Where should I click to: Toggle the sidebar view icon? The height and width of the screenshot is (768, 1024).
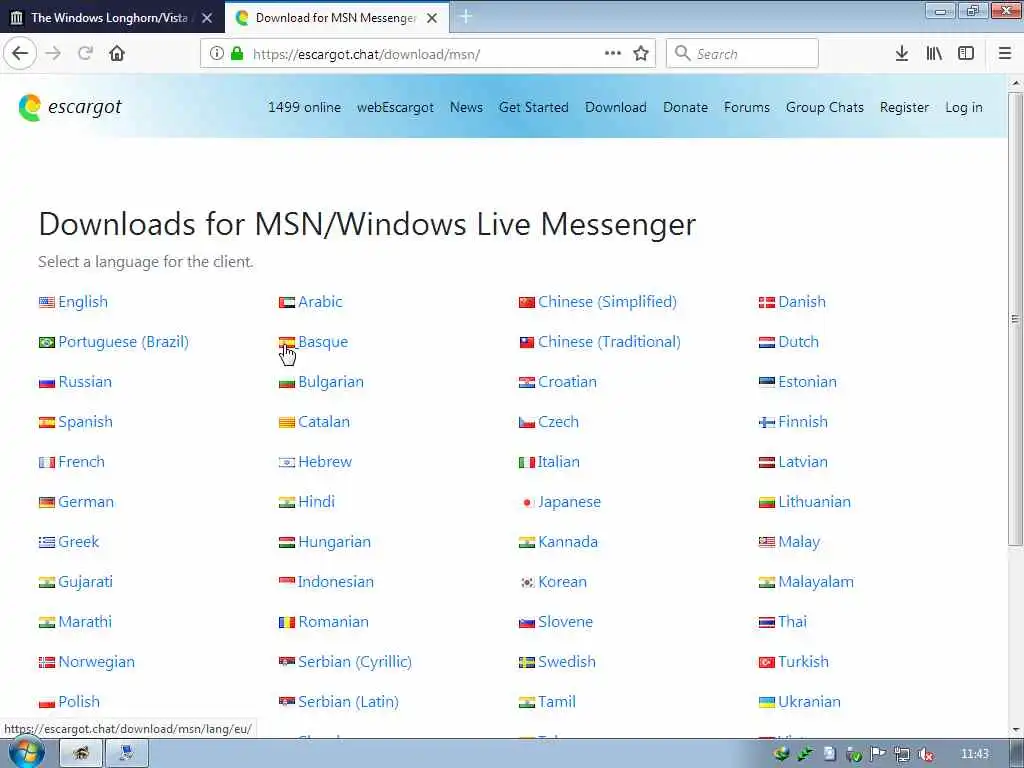[966, 54]
